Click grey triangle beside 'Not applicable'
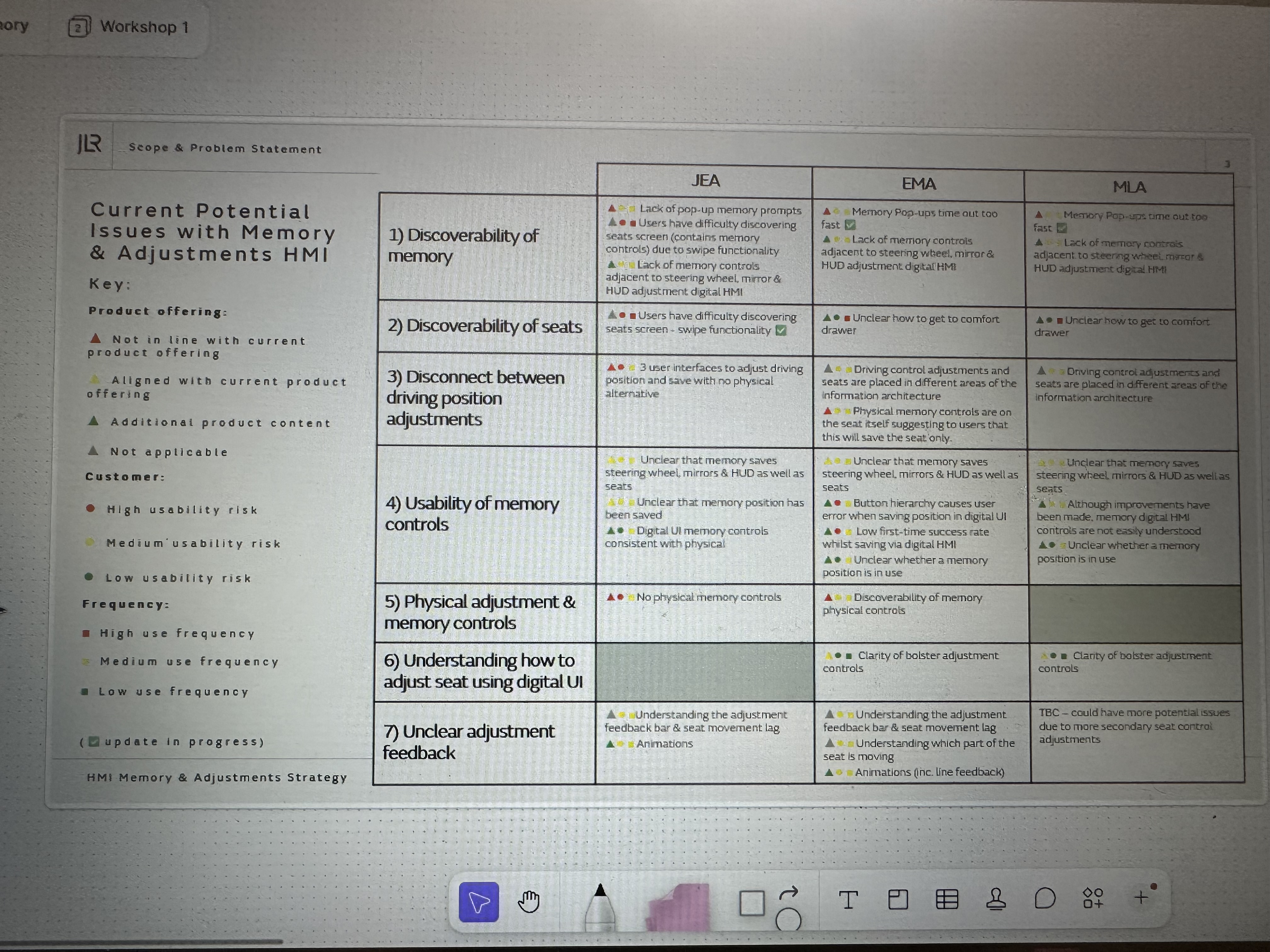Screen dimensions: 1270x952 tap(93, 450)
